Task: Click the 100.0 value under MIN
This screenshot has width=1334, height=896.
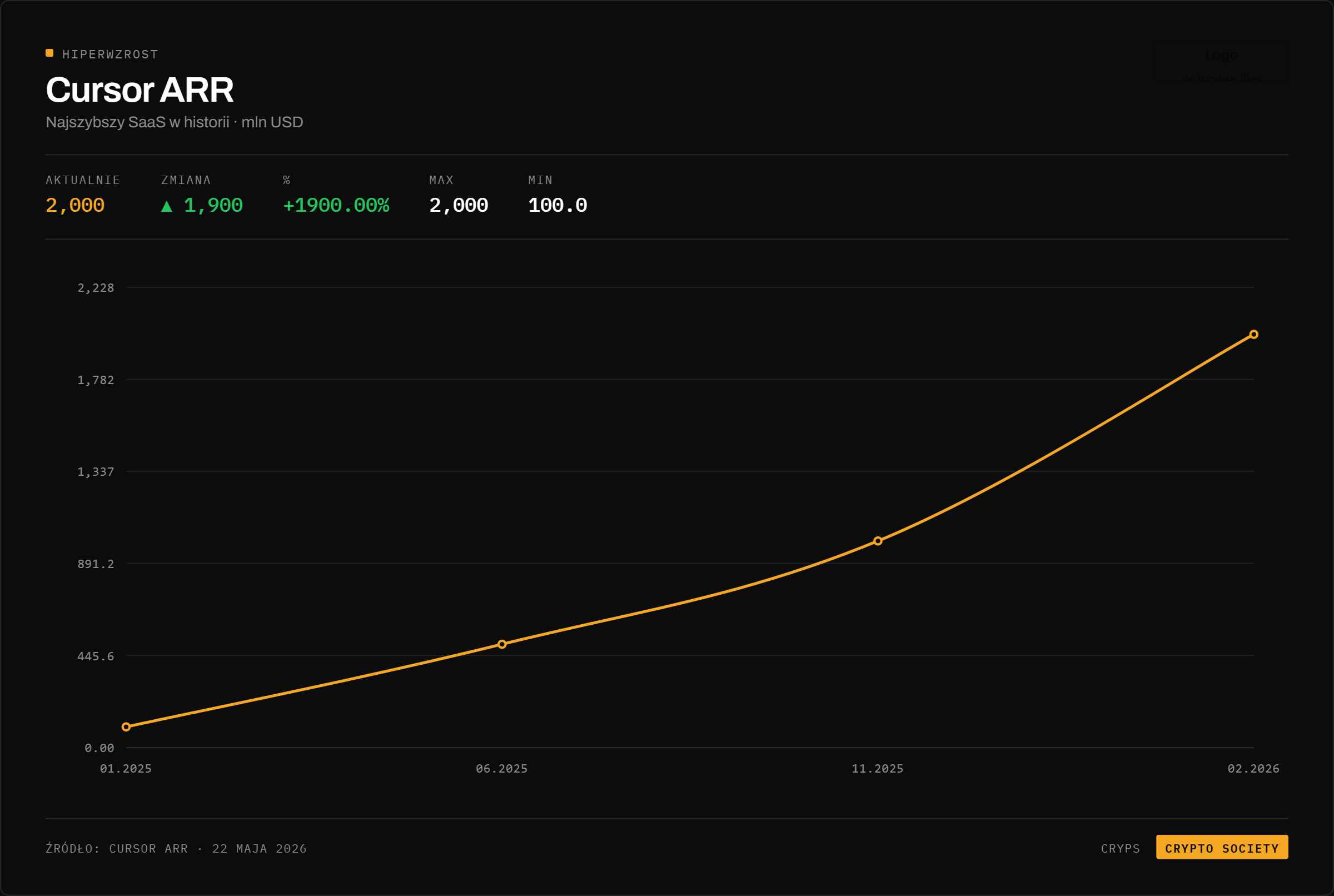Action: pos(558,206)
